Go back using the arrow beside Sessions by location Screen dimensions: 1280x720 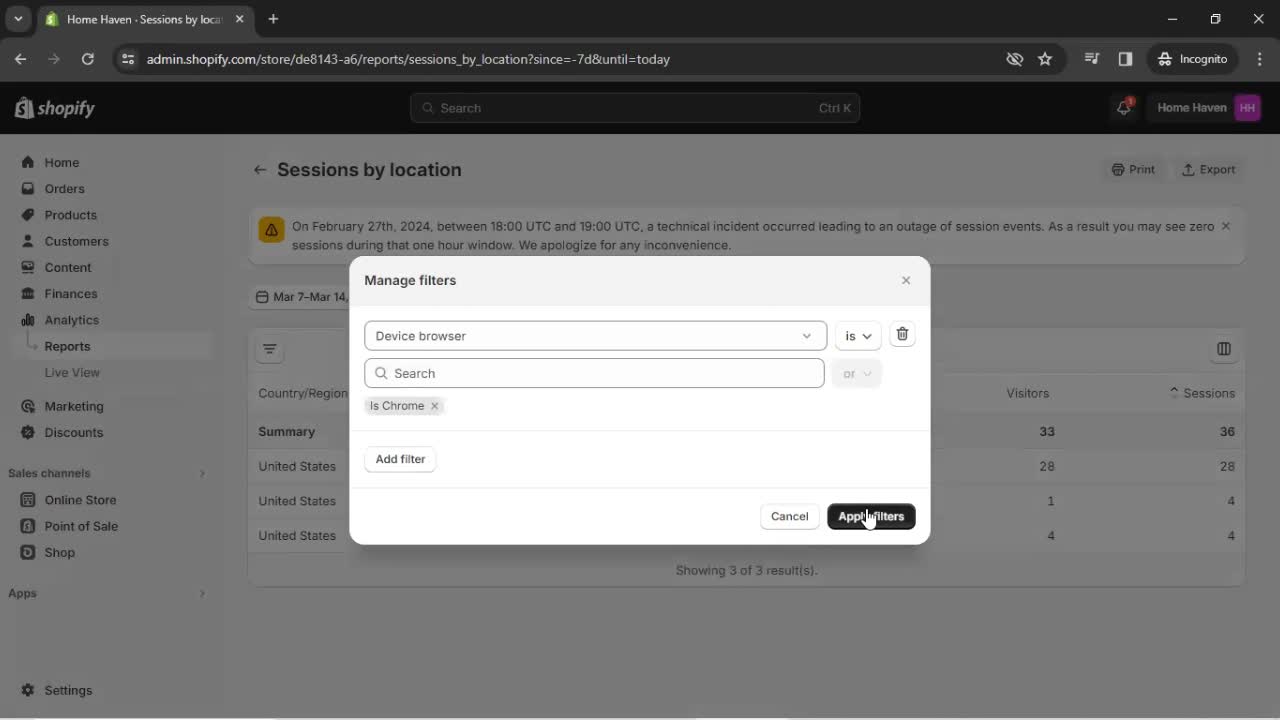click(260, 170)
